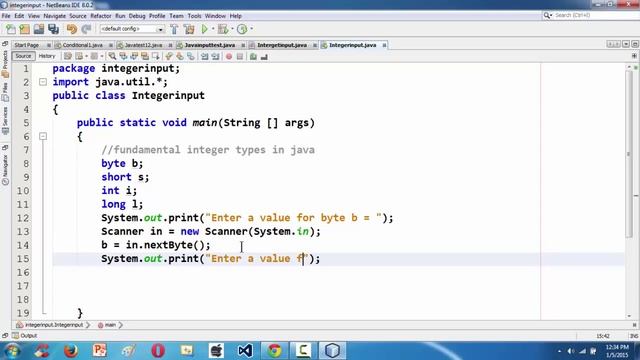Open Debug Project dropdown arrow

232,29
